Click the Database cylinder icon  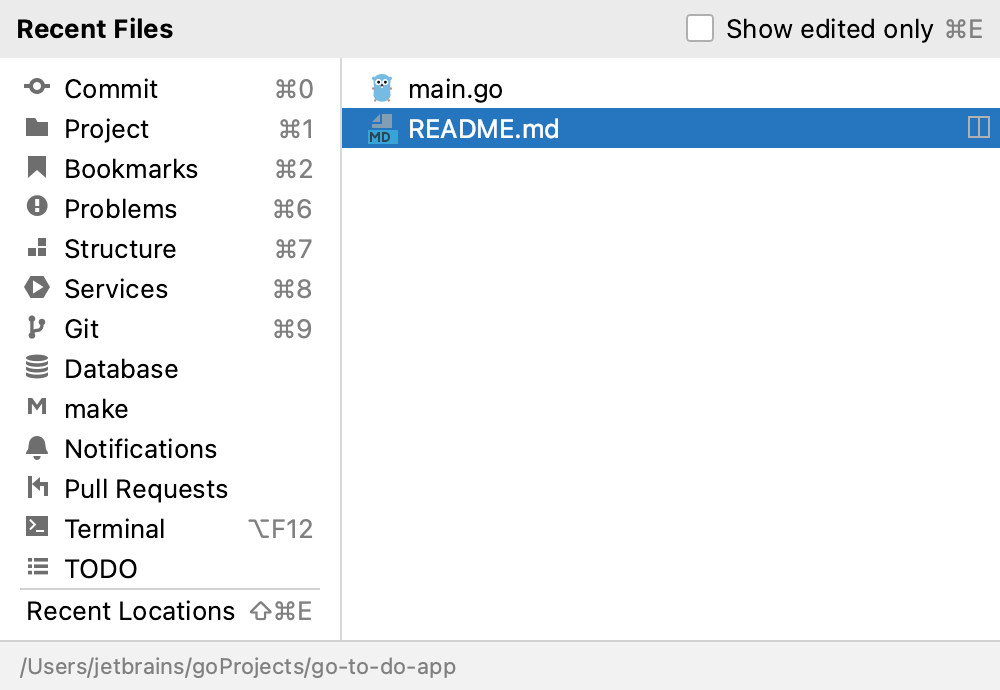[37, 368]
